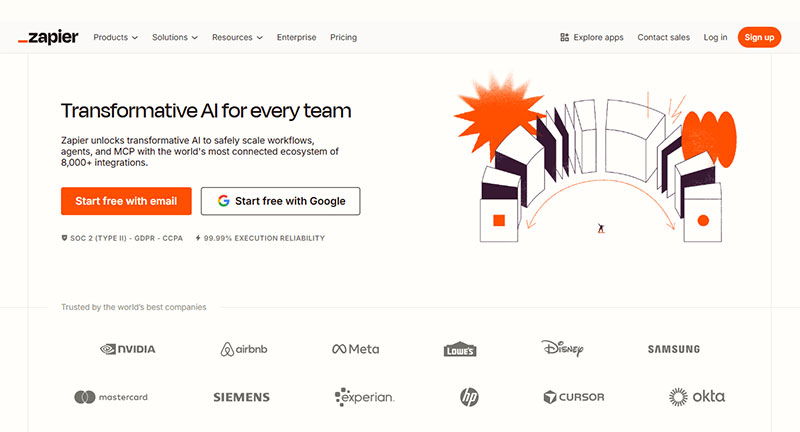This screenshot has height=432, width=800.
Task: Click the HP logo
Action: [x=469, y=397]
